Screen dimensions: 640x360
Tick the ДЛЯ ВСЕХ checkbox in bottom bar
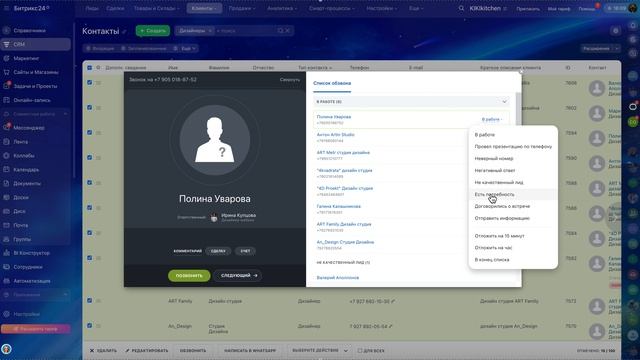click(x=360, y=351)
